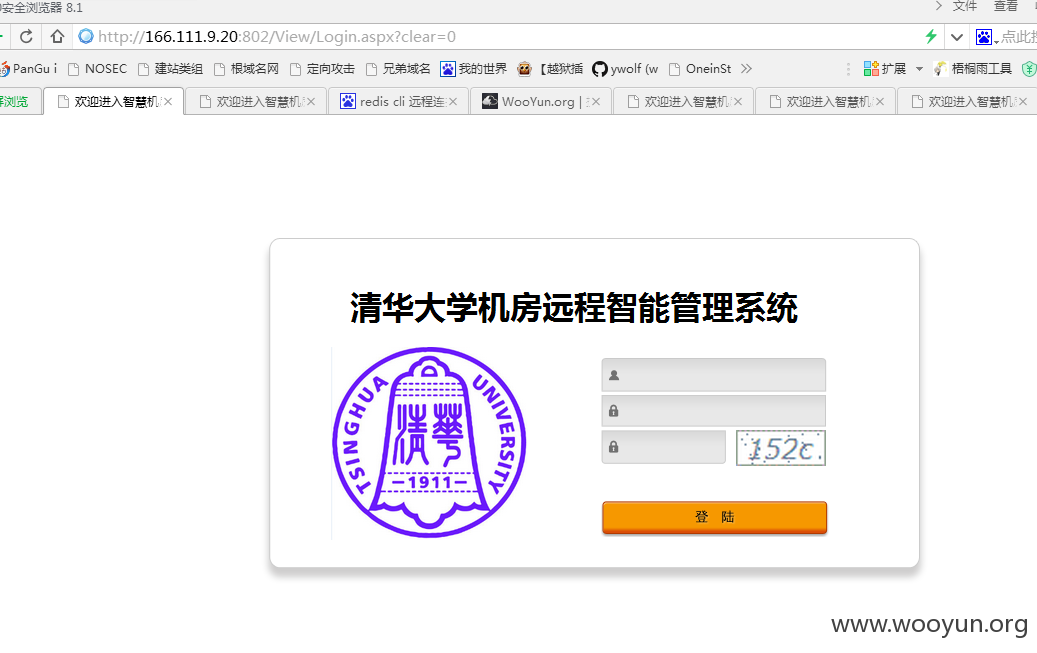
Task: Open the 兄弟域名 bookmark
Action: point(399,69)
